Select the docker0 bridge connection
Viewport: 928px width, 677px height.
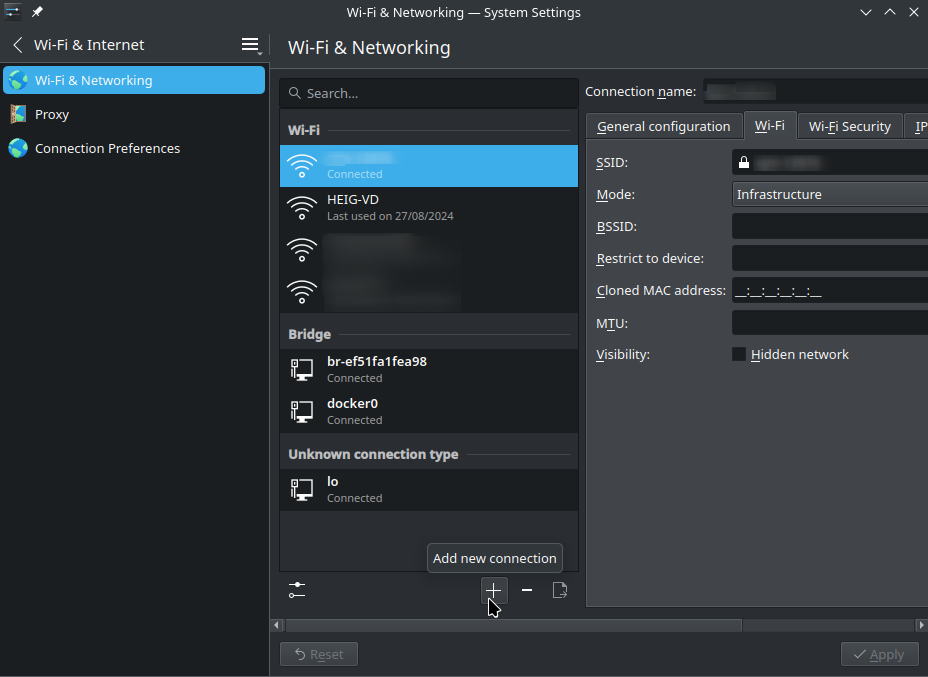pos(428,411)
